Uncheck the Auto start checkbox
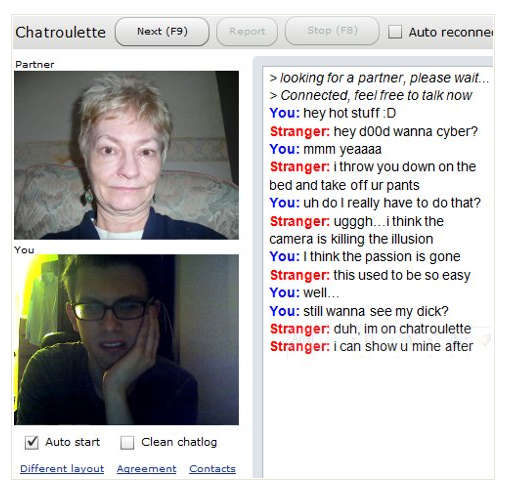 (x=32, y=442)
